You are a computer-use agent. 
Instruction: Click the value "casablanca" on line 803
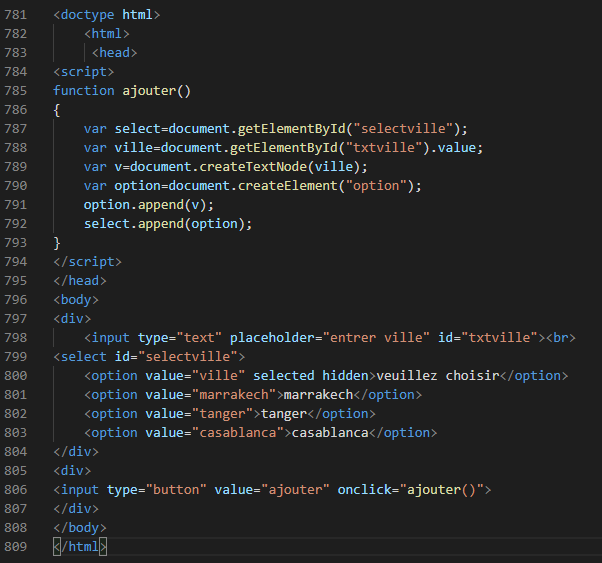(238, 433)
